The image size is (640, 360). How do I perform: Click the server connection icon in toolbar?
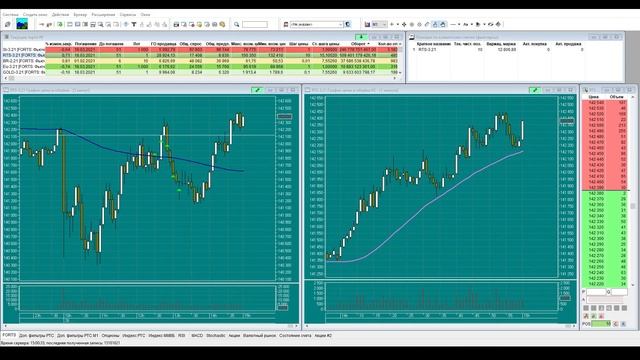click(x=7, y=24)
